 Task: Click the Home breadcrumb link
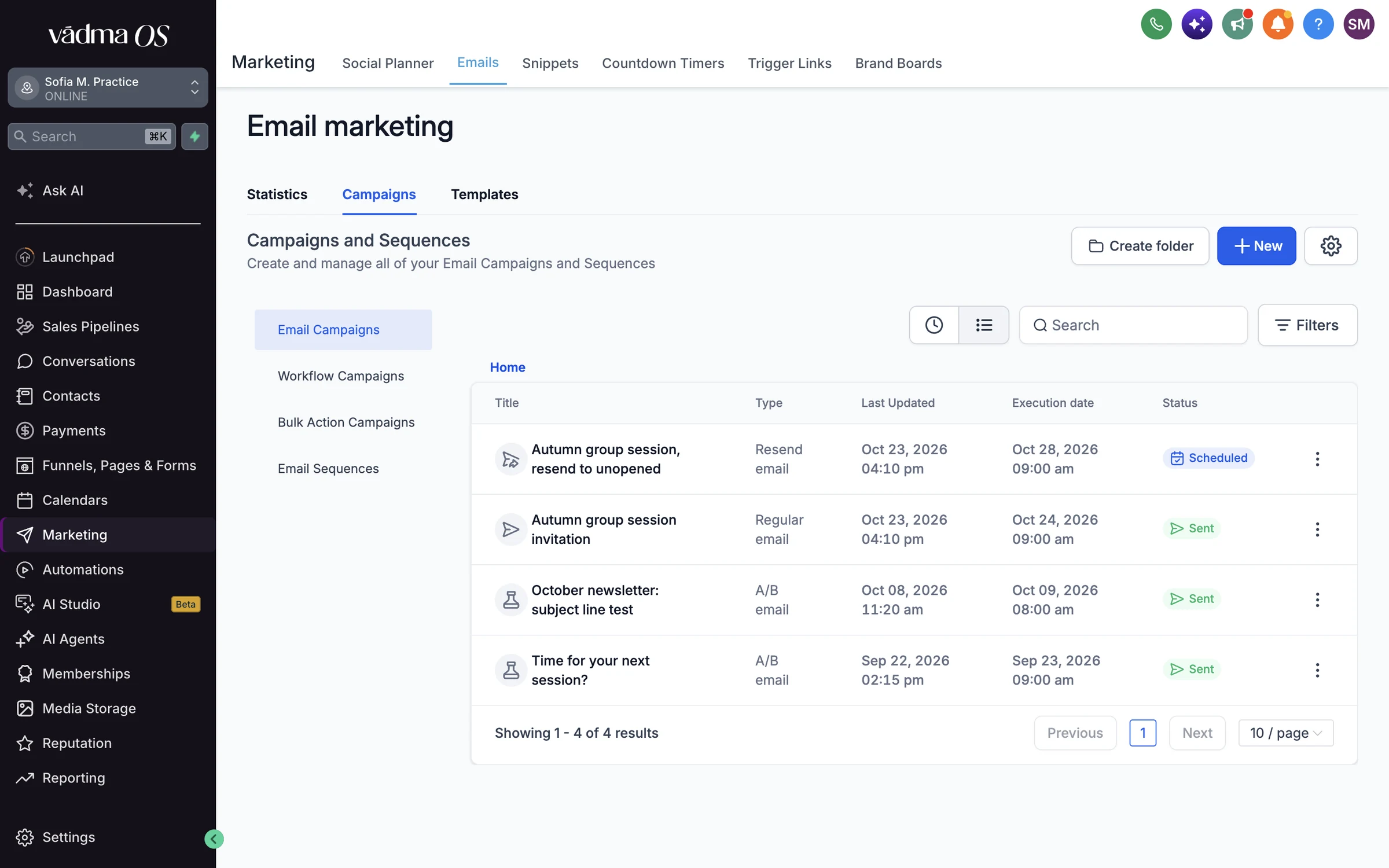coord(507,367)
